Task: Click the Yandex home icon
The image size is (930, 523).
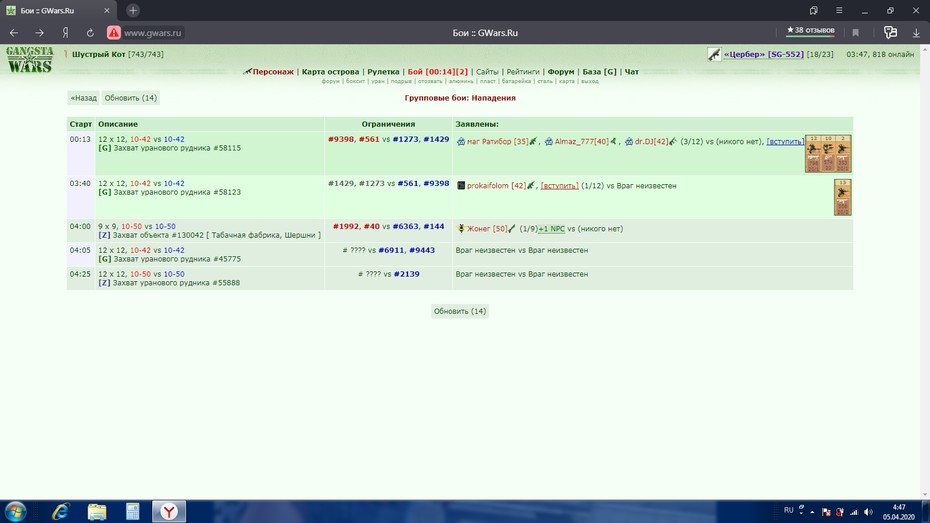Action: [65, 33]
